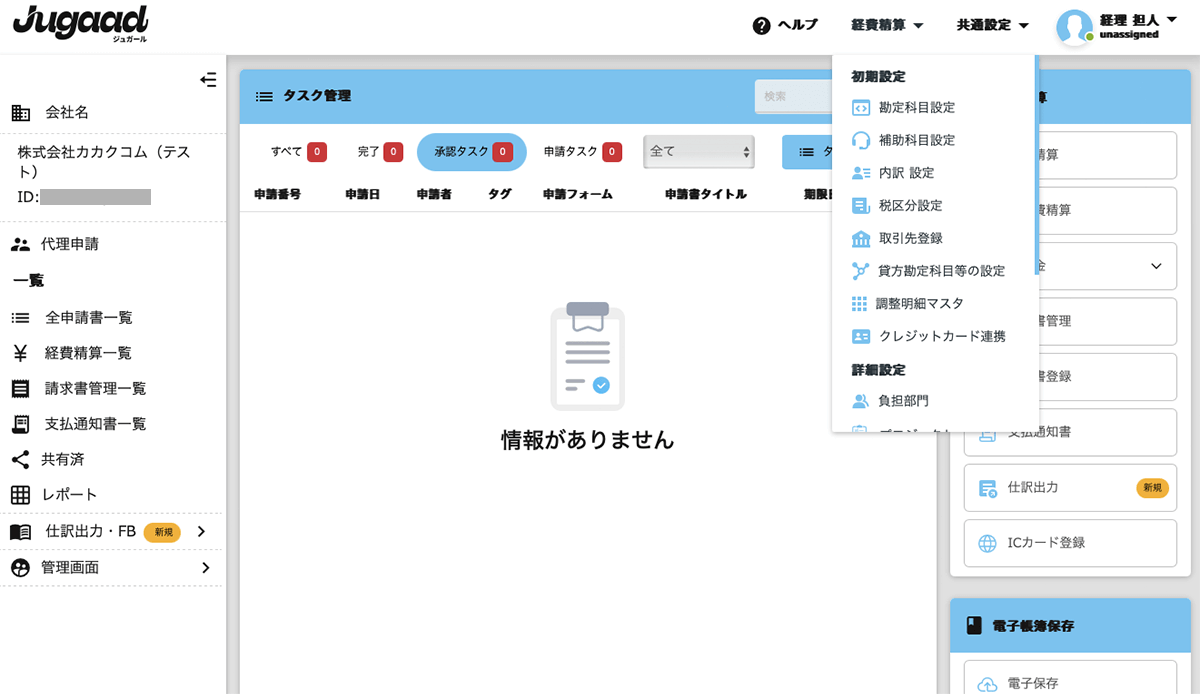Click the Help question mark icon
The height and width of the screenshot is (694, 1200).
pyautogui.click(x=761, y=25)
